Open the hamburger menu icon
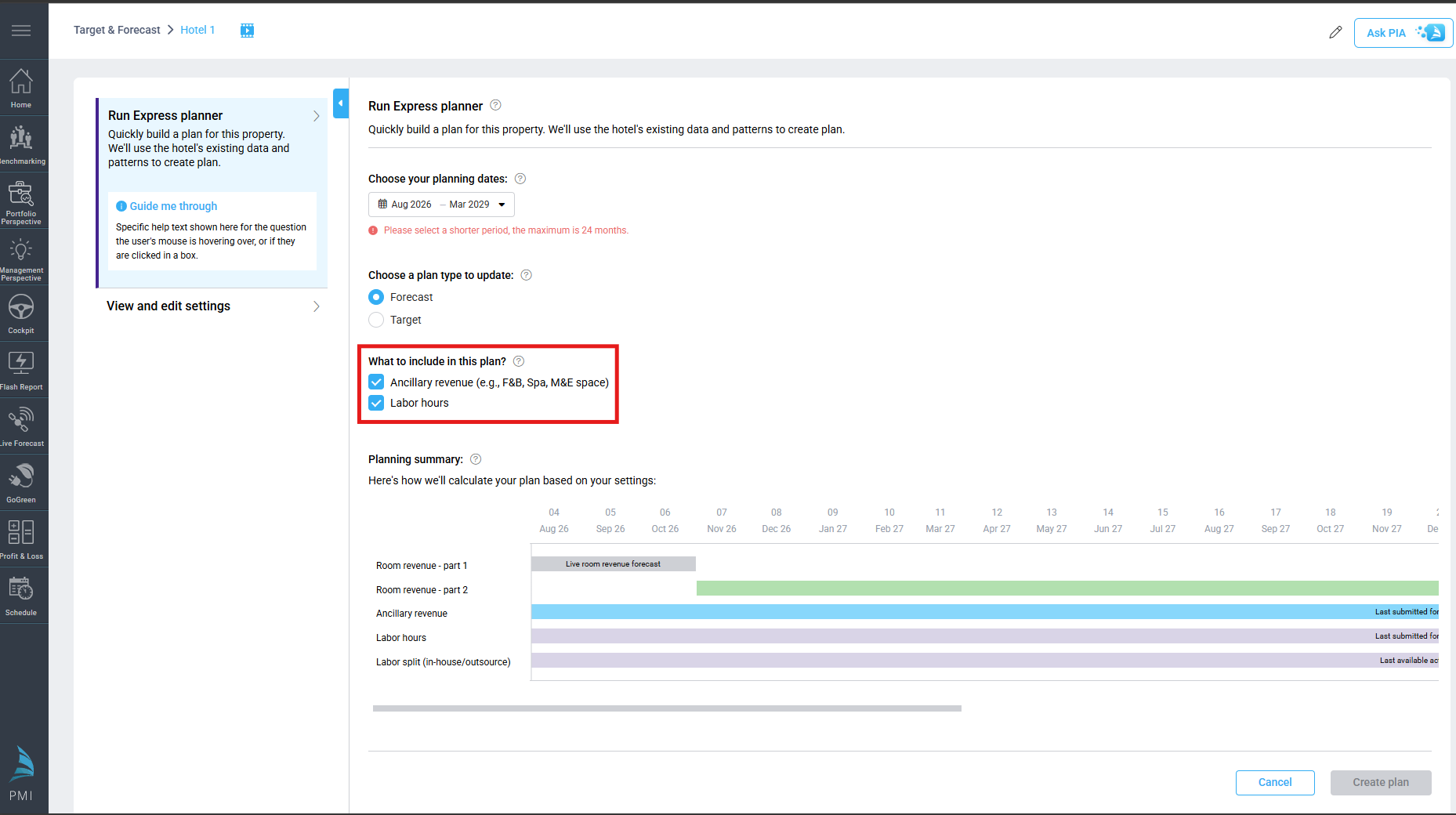 (x=21, y=31)
